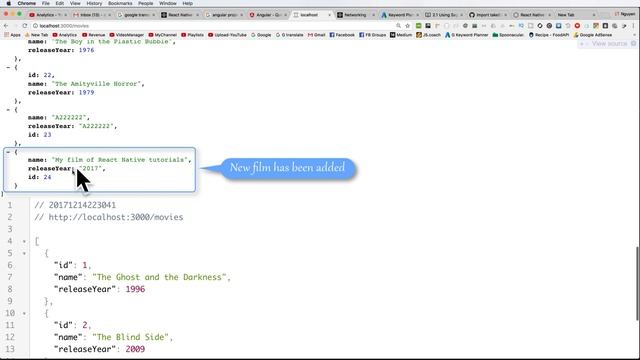Screen dimensions: 640x360
Task: Switch to the Networking tab
Action: pyautogui.click(x=355, y=15)
